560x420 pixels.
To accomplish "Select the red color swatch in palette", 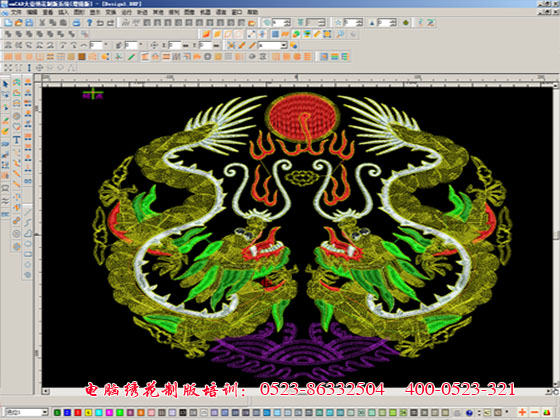I will tap(78, 413).
